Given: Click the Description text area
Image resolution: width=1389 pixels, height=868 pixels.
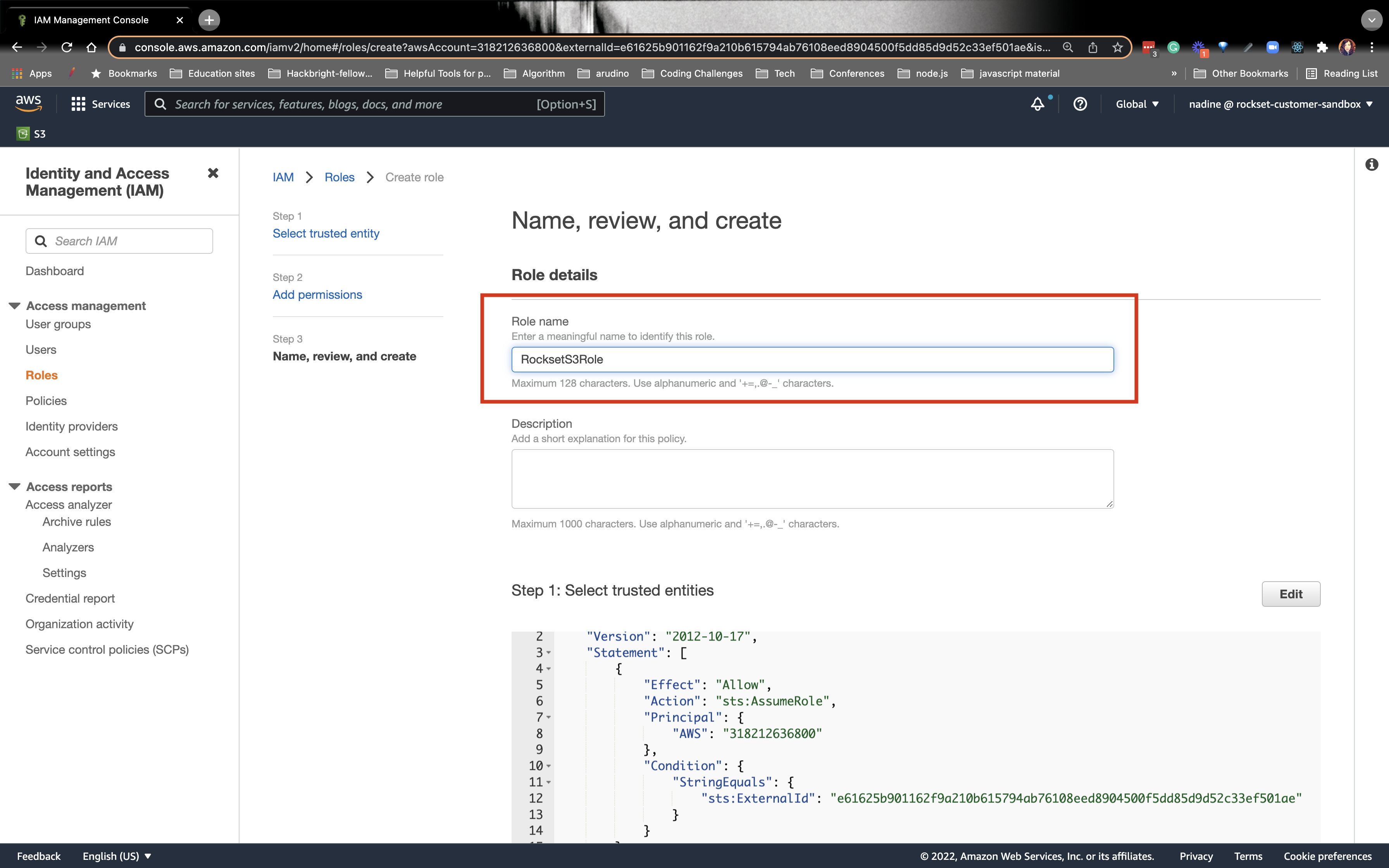Looking at the screenshot, I should tap(812, 479).
